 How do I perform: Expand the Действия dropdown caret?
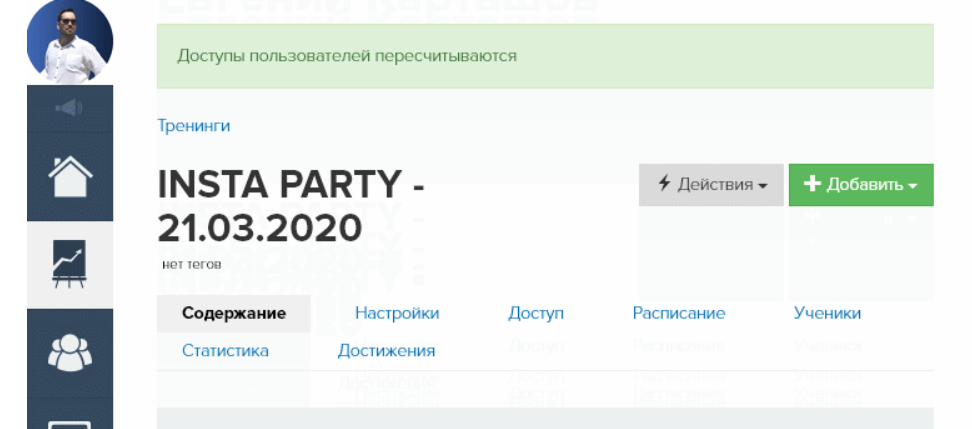[763, 187]
